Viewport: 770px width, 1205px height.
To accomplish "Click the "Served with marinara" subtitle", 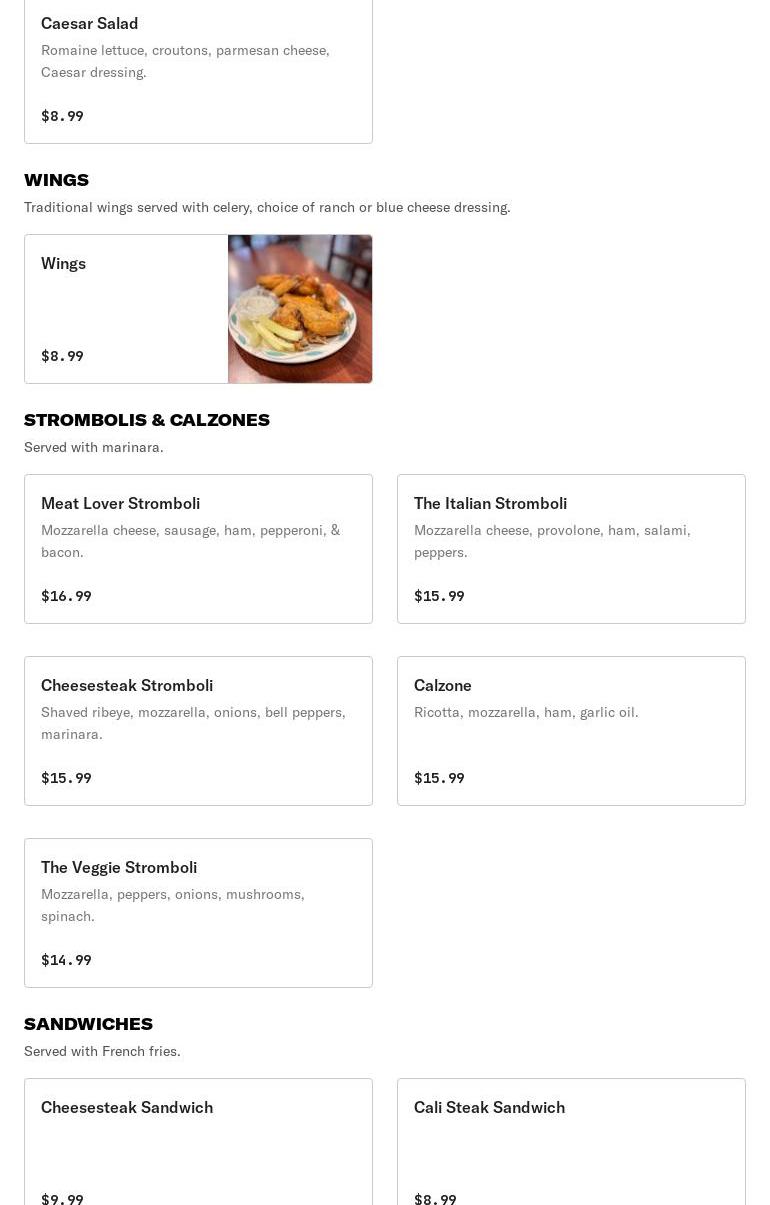I will click(94, 447).
